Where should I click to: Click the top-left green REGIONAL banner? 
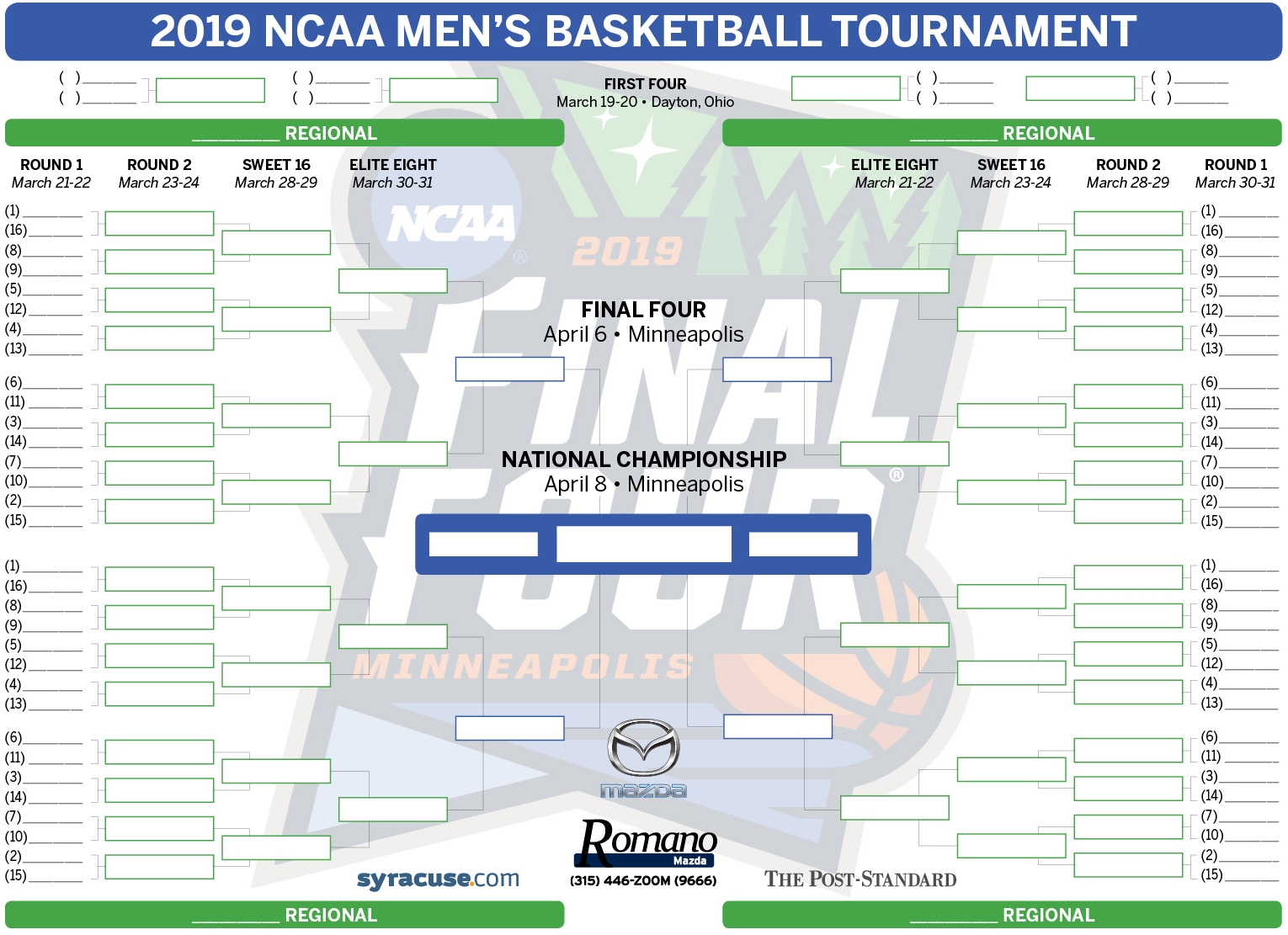tap(285, 133)
